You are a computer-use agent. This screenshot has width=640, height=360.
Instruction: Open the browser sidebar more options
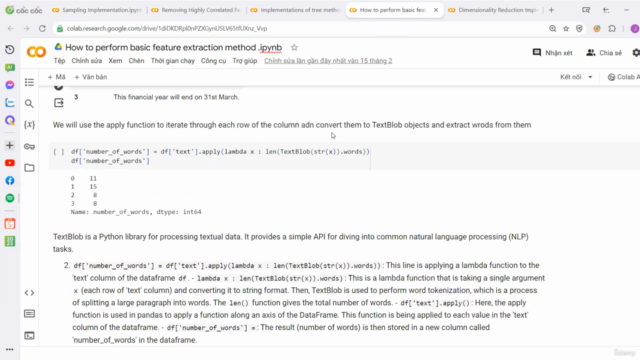(10, 349)
